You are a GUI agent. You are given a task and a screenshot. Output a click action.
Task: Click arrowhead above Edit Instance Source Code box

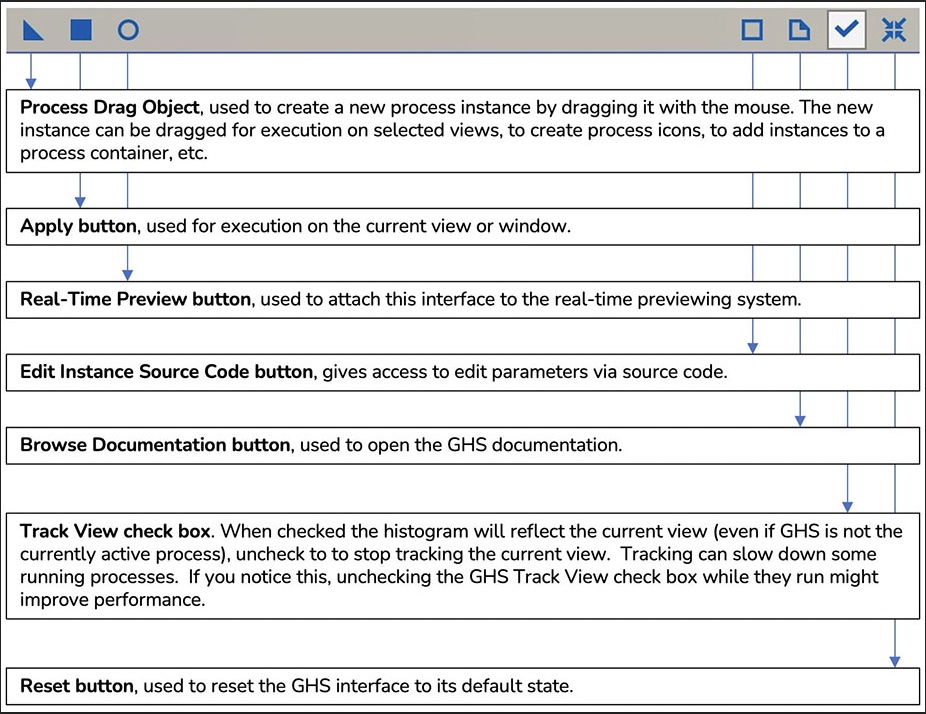coord(752,347)
